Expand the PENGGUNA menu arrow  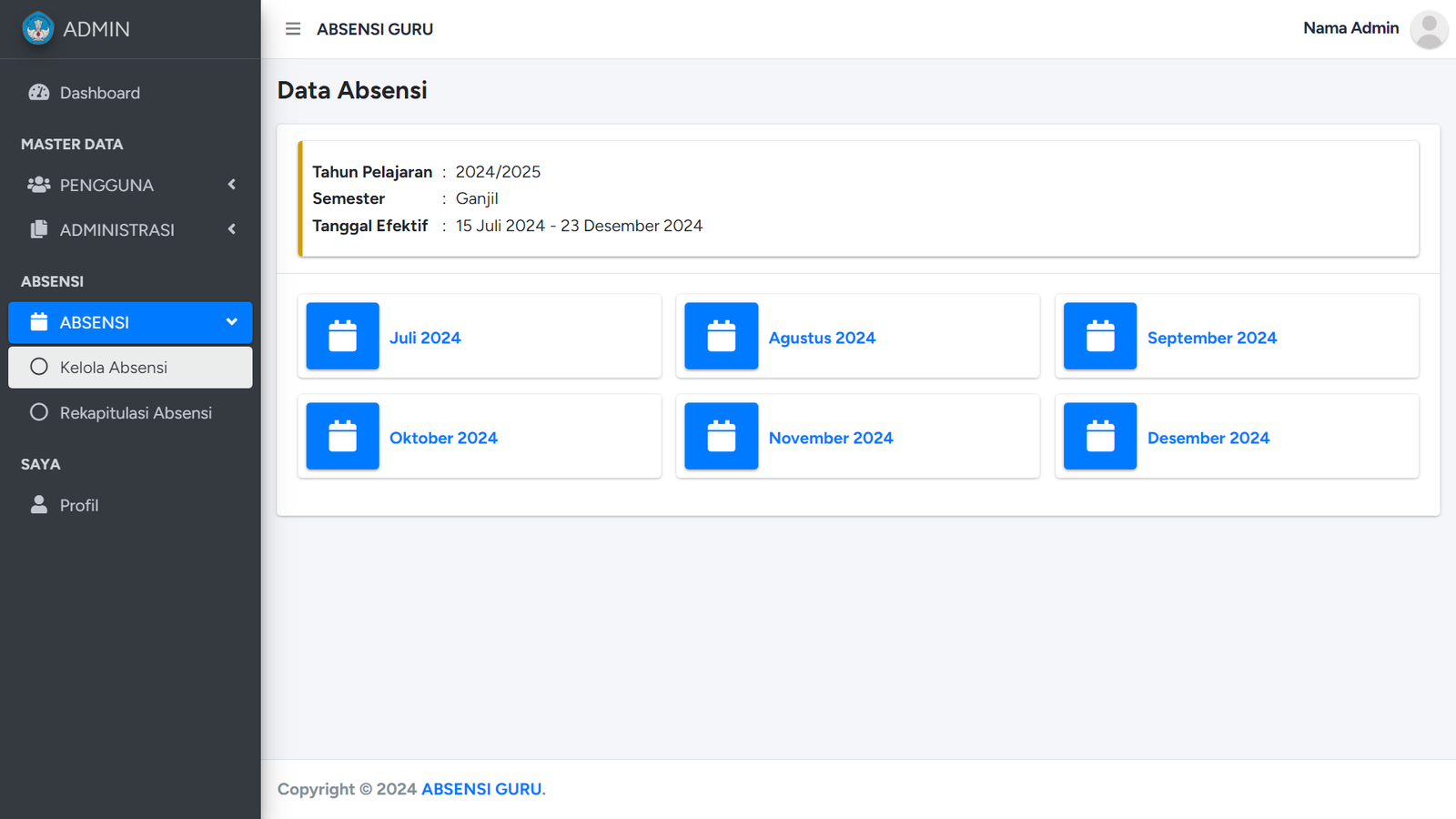232,185
